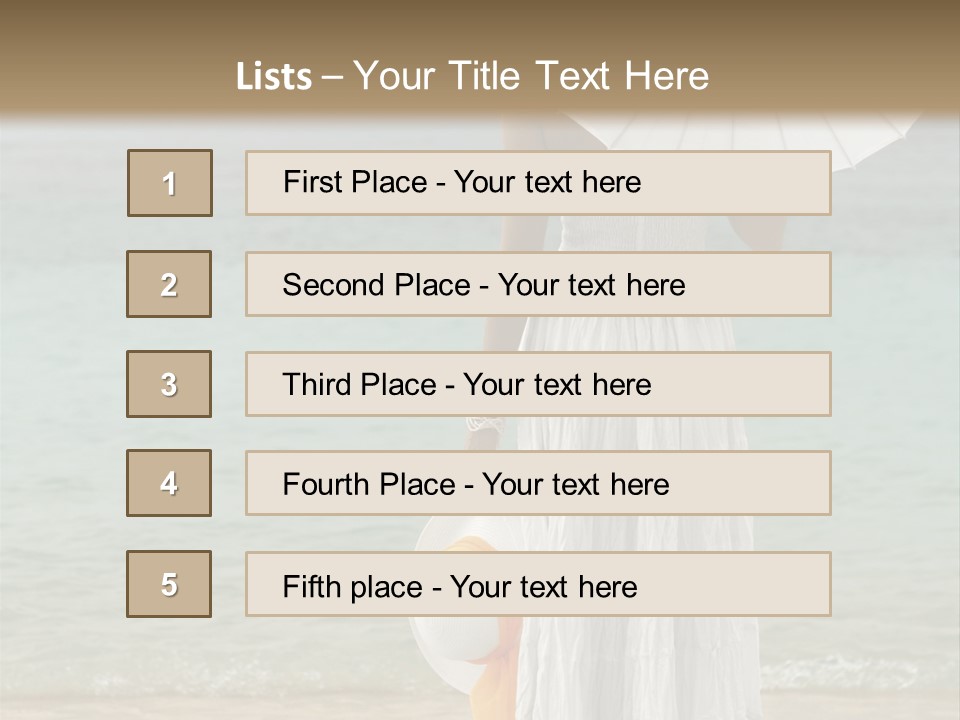Click the words Your Title Text Here

530,76
